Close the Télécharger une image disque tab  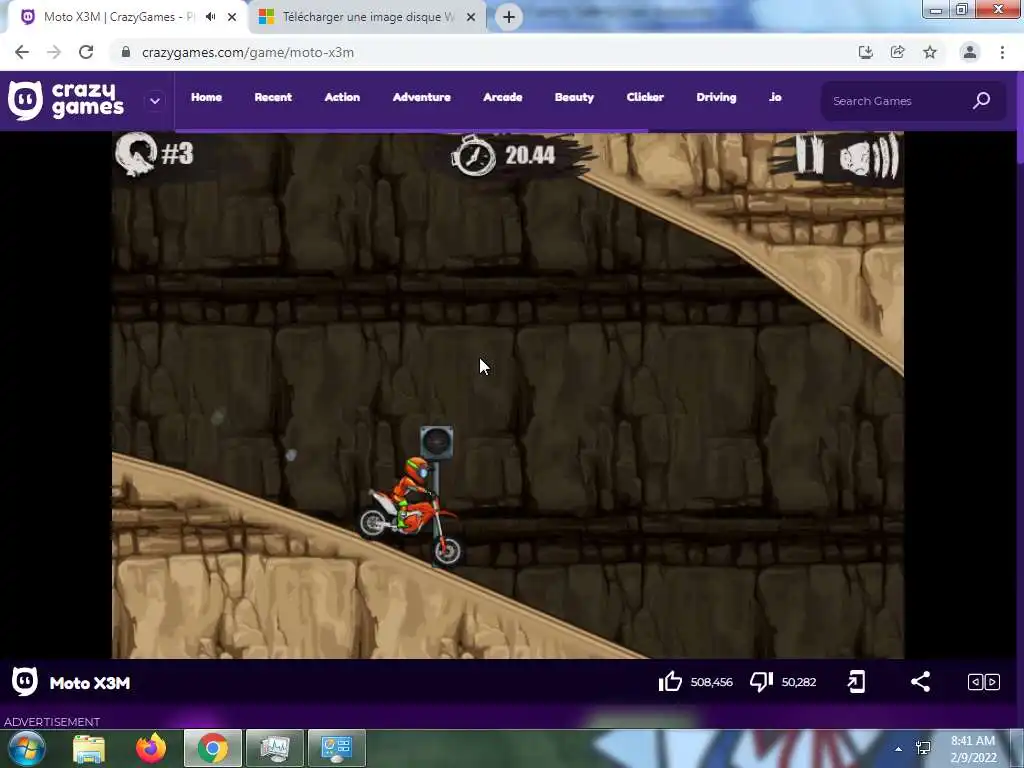tap(471, 17)
